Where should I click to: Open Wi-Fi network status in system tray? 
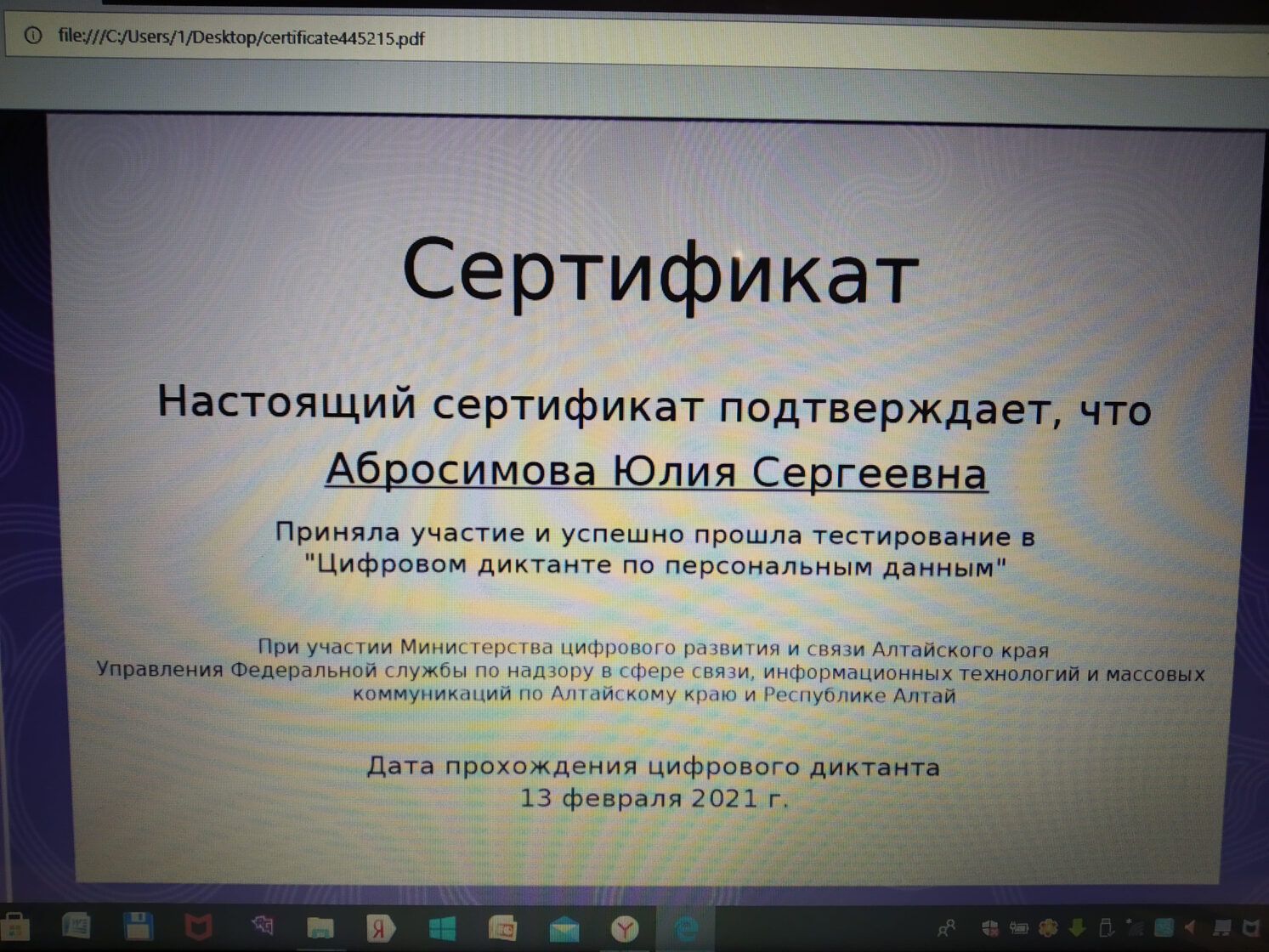(x=1135, y=927)
